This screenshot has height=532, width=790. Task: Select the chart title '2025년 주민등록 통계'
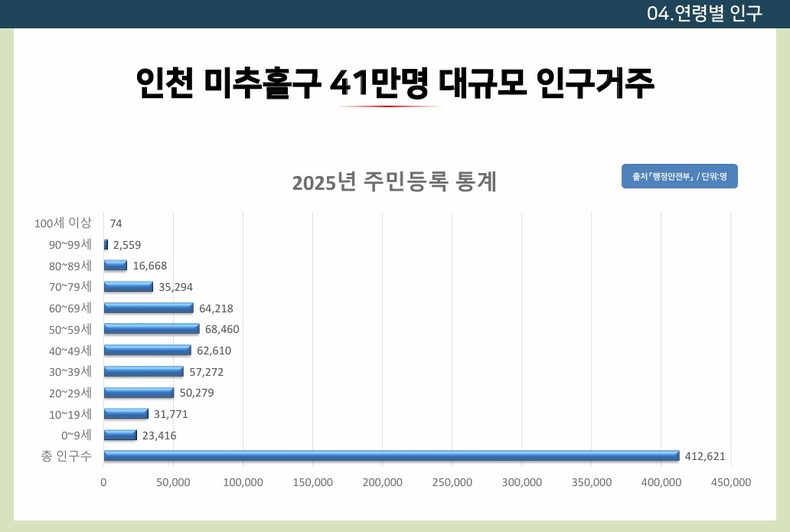click(x=394, y=183)
